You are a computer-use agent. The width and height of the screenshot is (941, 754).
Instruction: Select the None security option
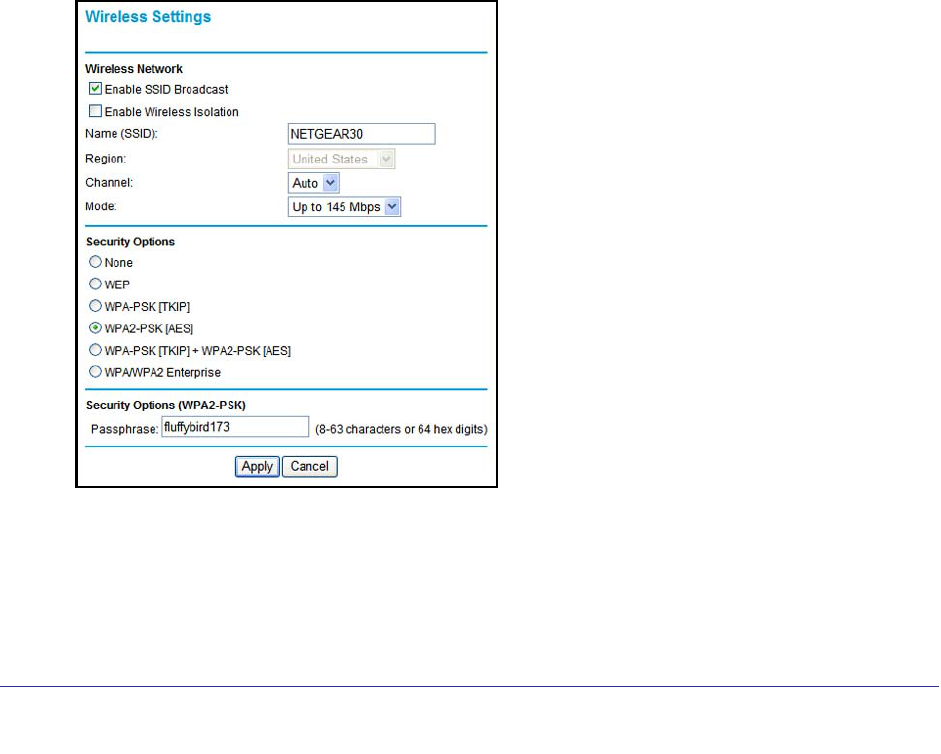point(95,262)
